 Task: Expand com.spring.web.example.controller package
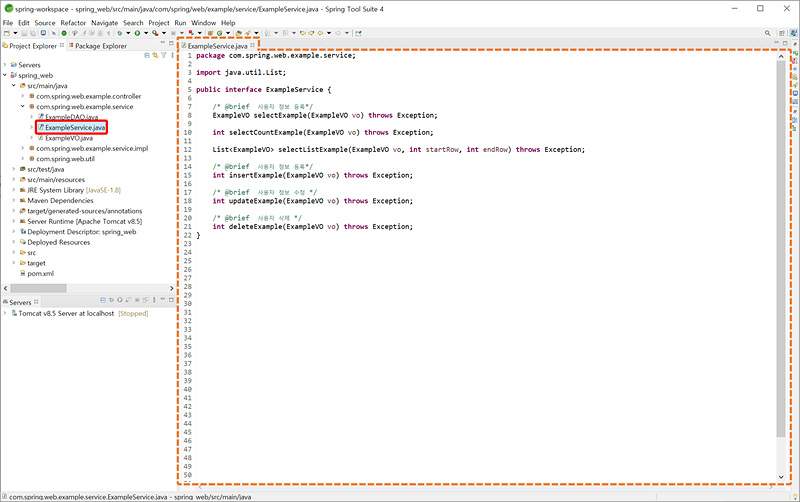tap(22, 96)
